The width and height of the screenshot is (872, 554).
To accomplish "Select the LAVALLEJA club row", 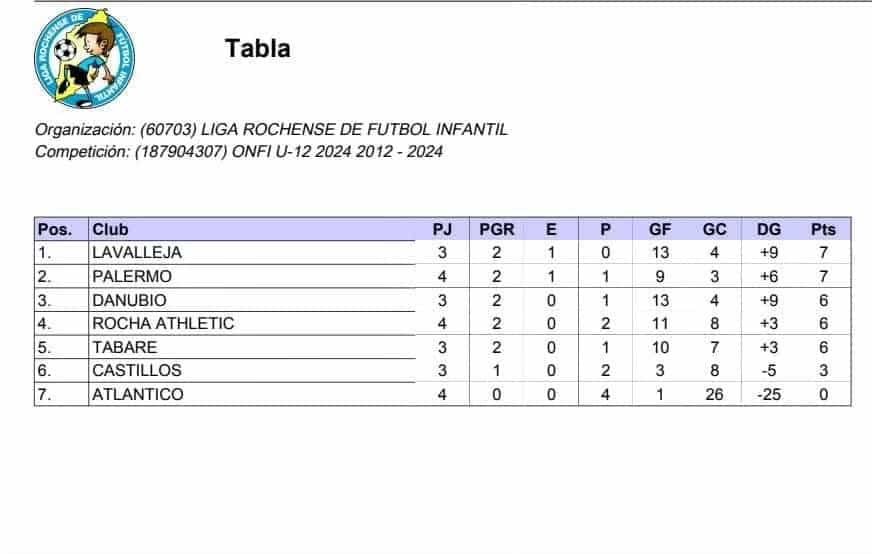I will pos(443,253).
